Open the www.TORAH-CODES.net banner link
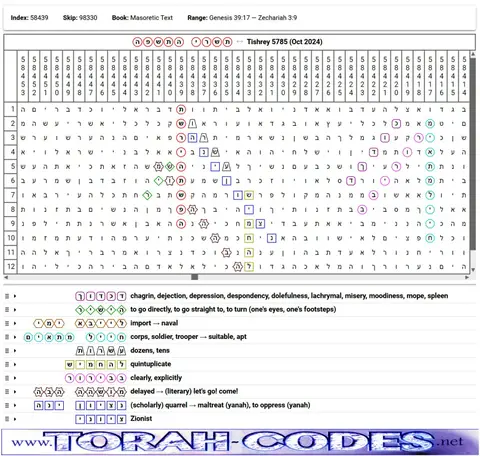480x456 pixels. click(x=240, y=442)
